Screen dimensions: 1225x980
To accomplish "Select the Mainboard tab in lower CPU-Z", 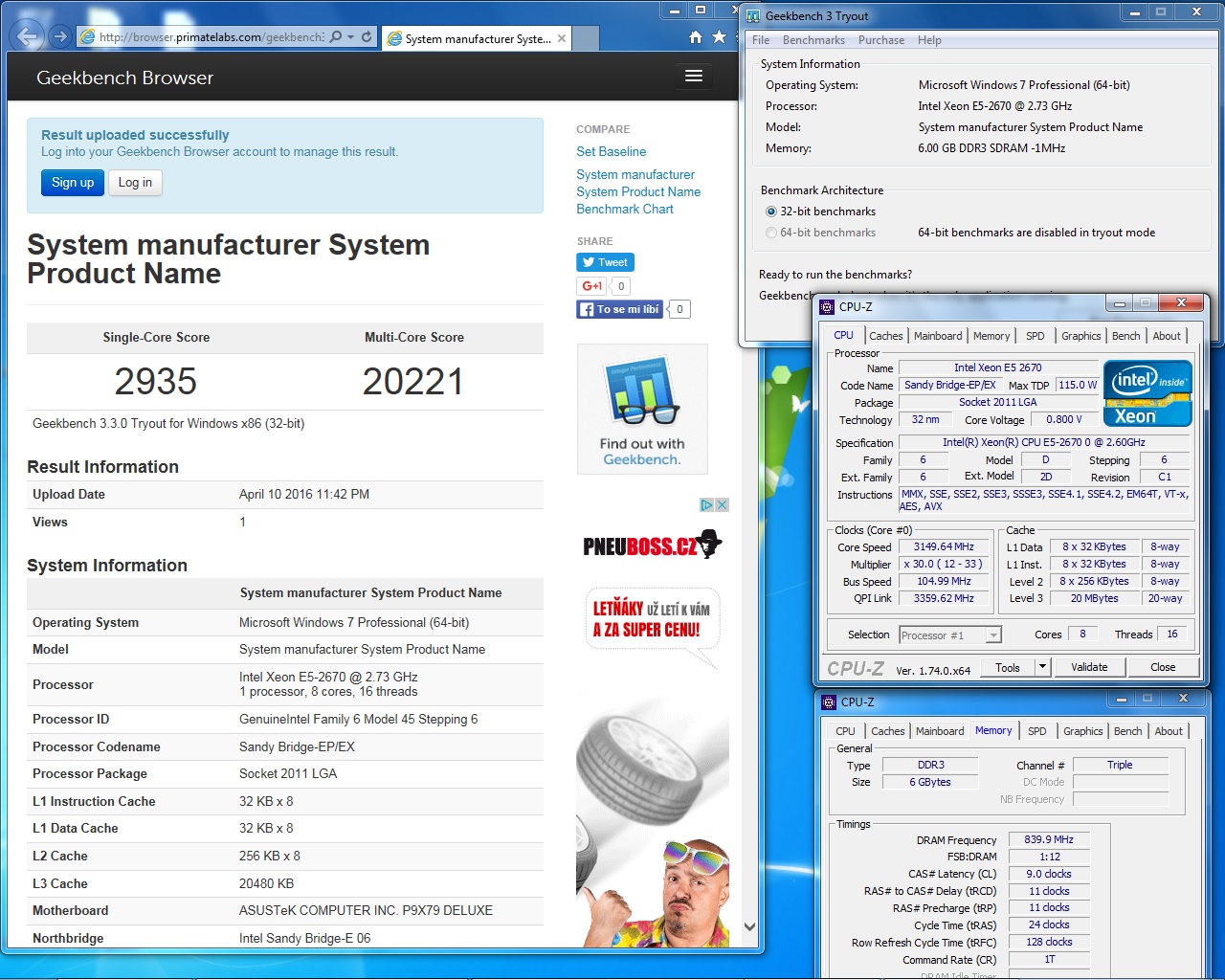I will click(x=940, y=731).
